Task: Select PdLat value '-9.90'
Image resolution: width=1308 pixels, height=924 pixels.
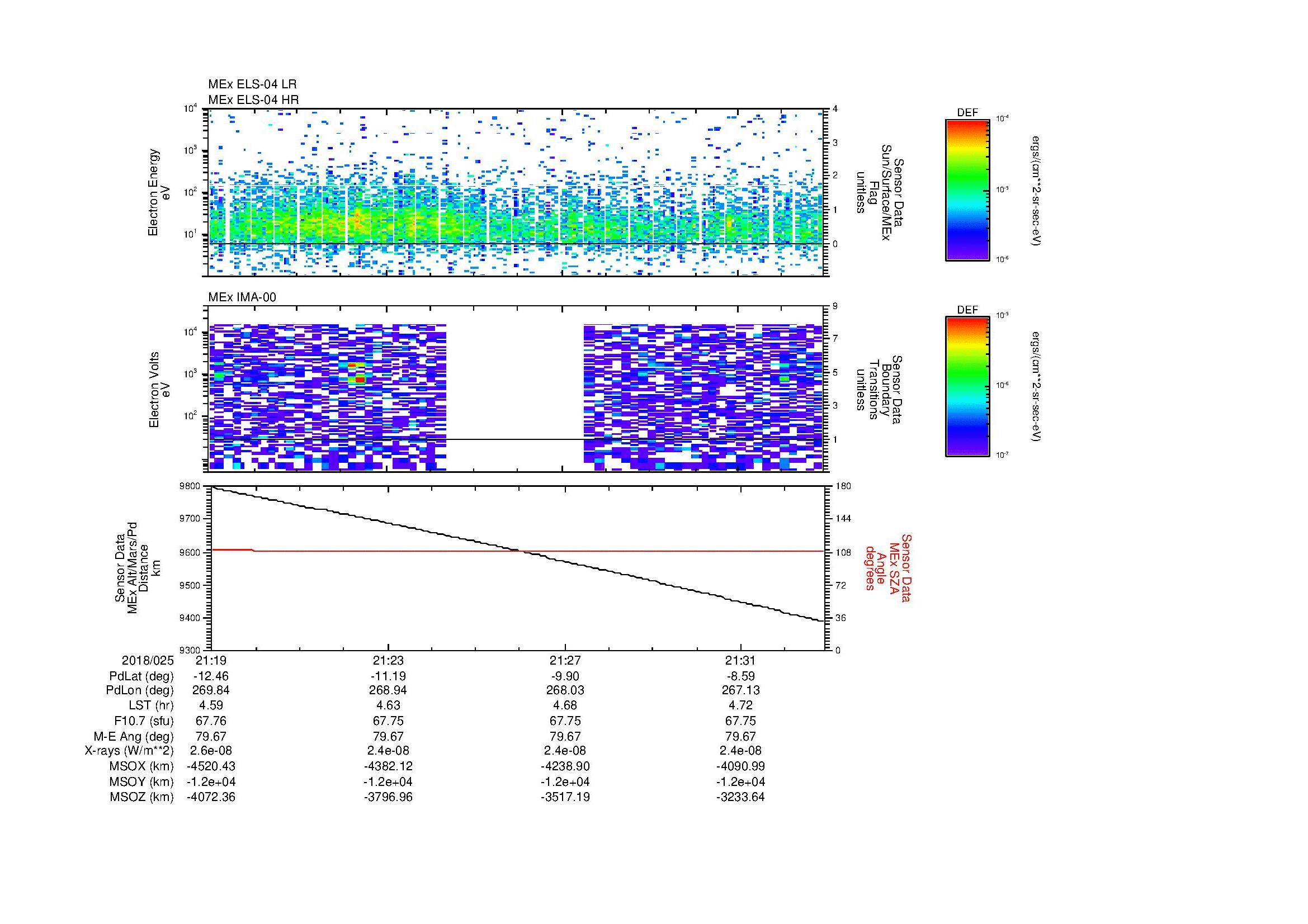Action: [x=565, y=676]
